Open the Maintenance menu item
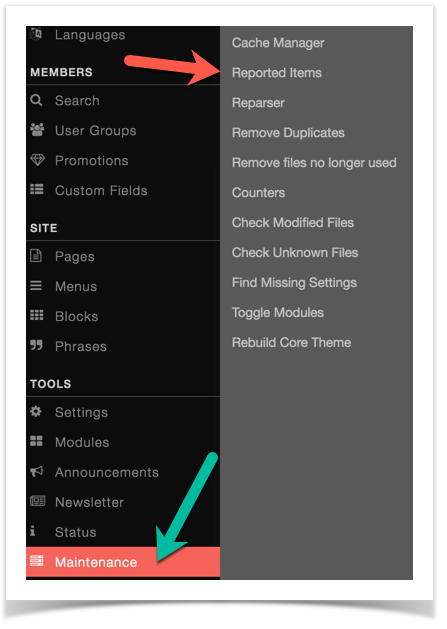 pos(123,562)
